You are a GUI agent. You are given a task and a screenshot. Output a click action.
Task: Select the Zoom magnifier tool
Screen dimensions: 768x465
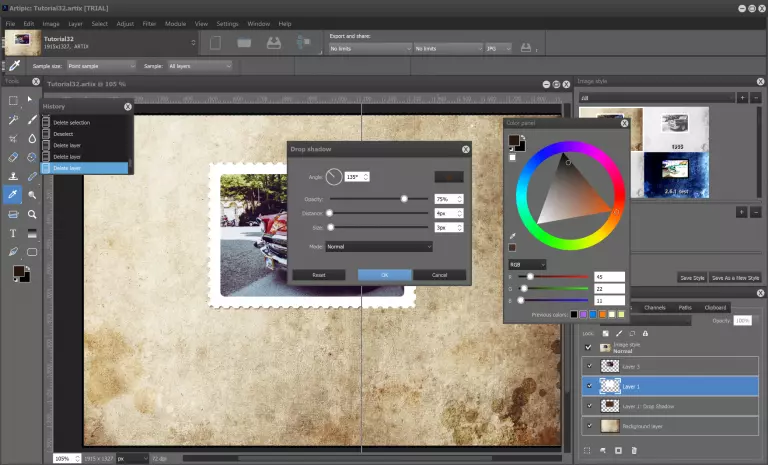click(x=32, y=214)
